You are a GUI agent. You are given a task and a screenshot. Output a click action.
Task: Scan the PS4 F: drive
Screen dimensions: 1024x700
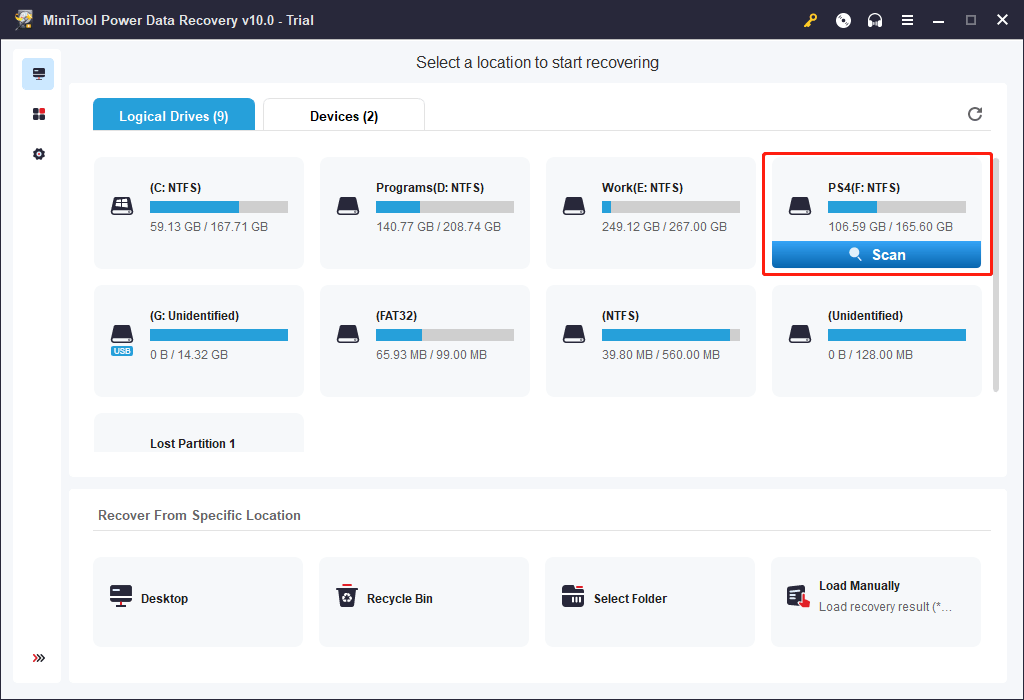tap(876, 254)
